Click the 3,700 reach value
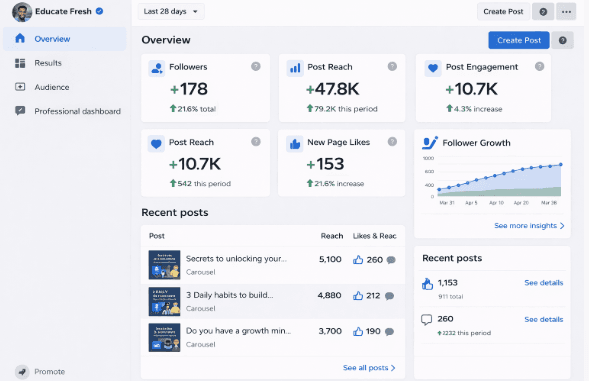Screen dimensions: 589x381 coord(330,331)
